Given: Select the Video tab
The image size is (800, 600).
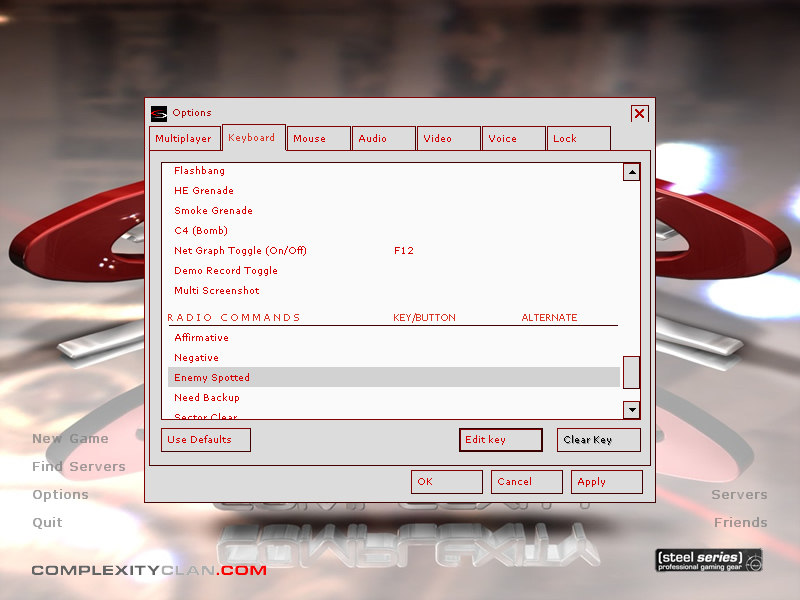Looking at the screenshot, I should 448,139.
